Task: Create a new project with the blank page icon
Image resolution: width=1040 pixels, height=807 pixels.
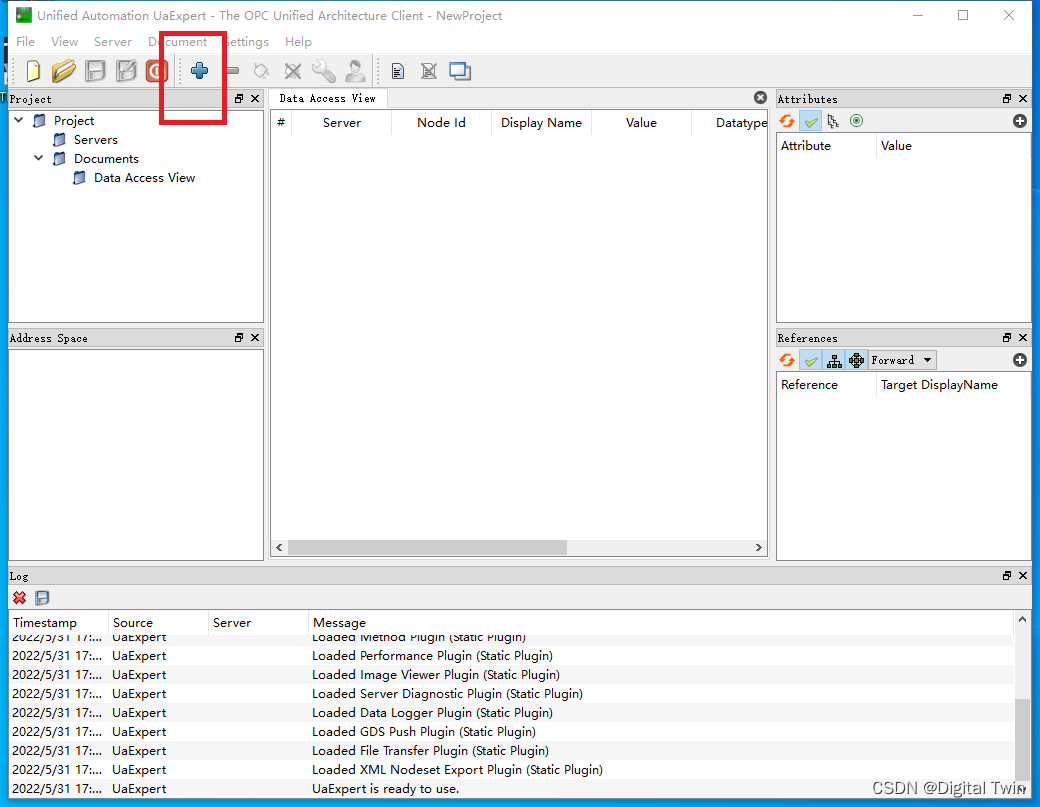Action: point(32,71)
